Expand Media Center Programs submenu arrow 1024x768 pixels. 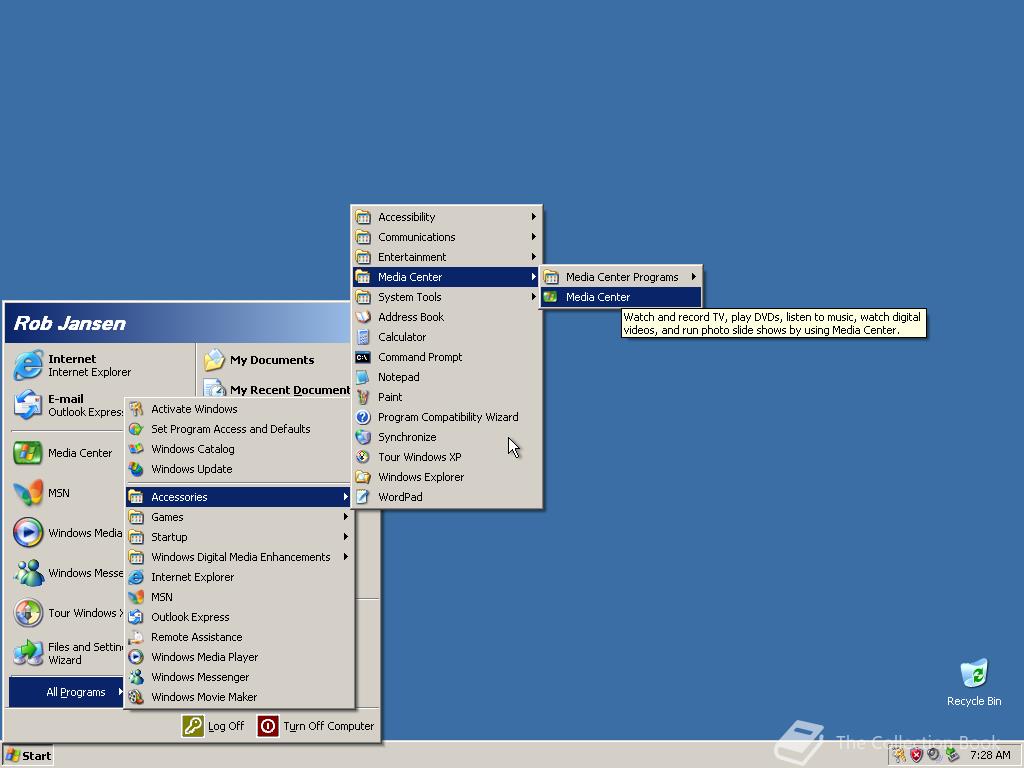[x=694, y=277]
